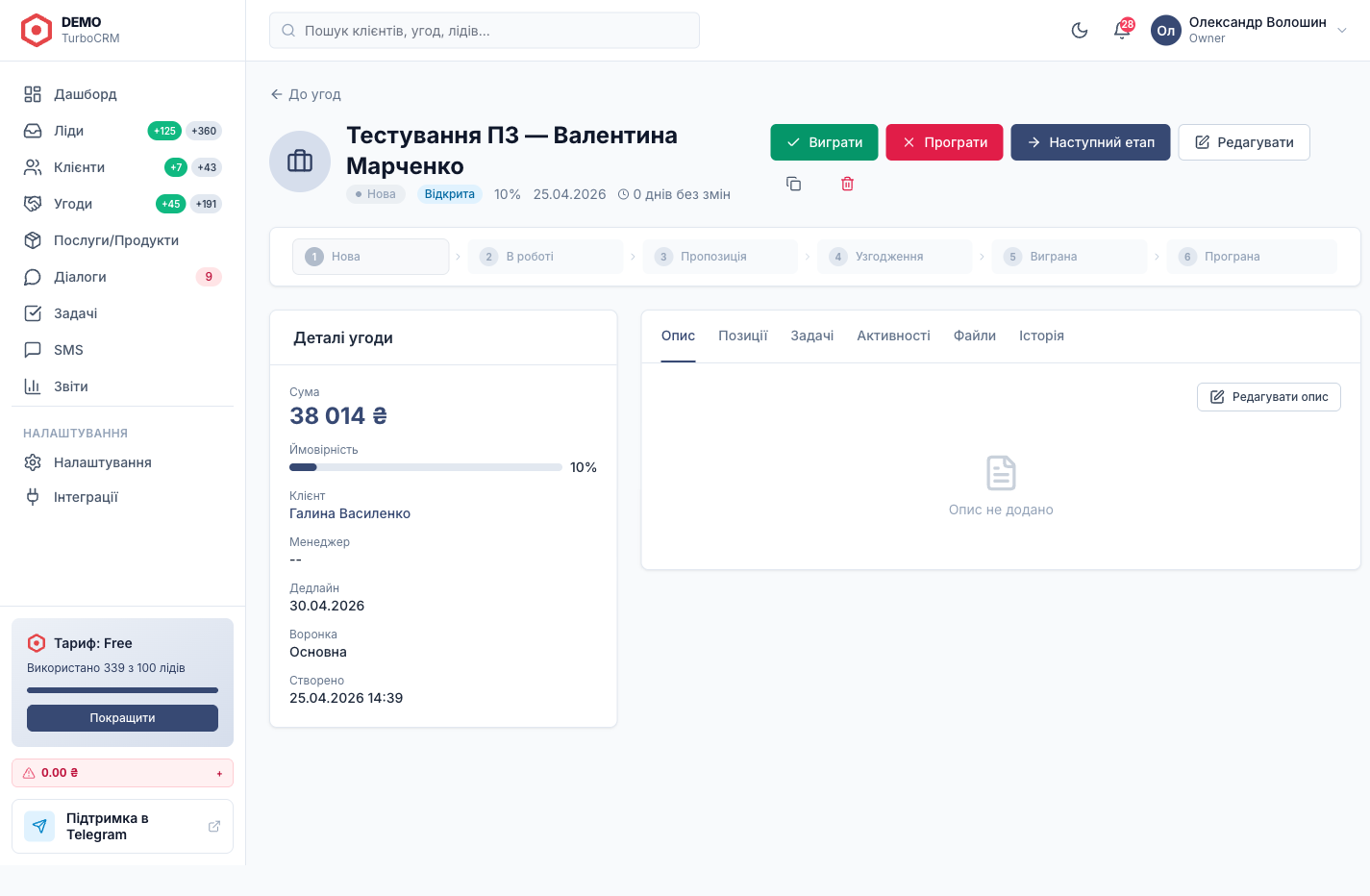The image size is (1370, 896).
Task: Delete the deal with red trash icon
Action: click(x=847, y=184)
